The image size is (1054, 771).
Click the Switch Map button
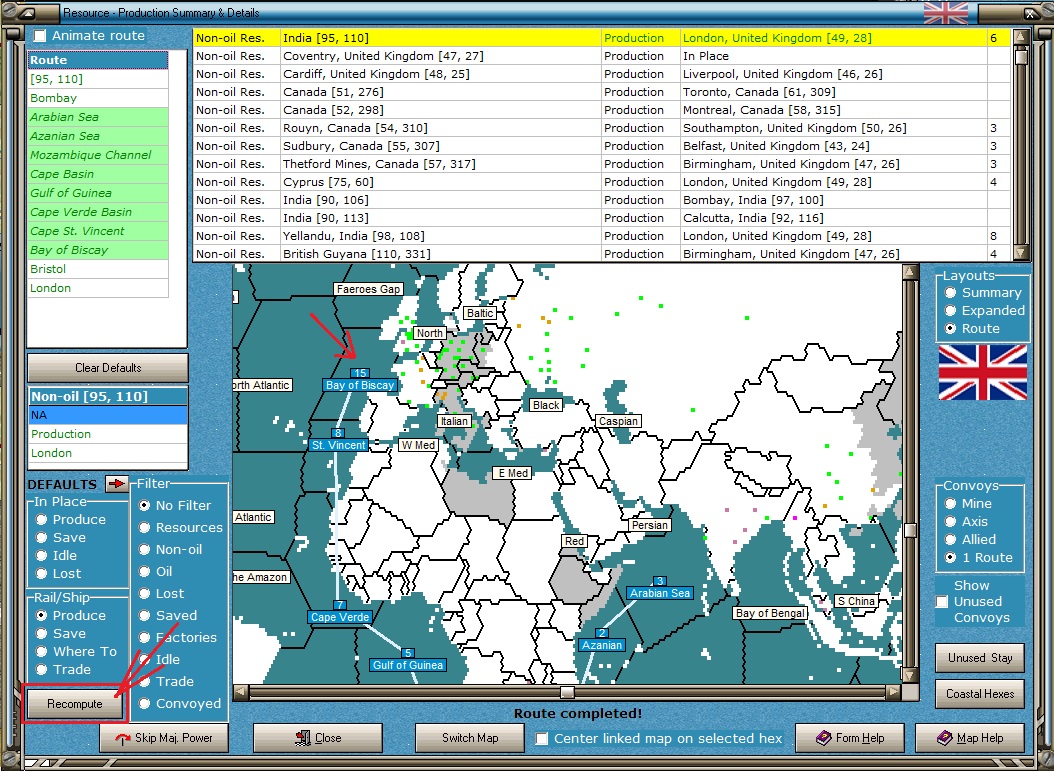point(470,738)
